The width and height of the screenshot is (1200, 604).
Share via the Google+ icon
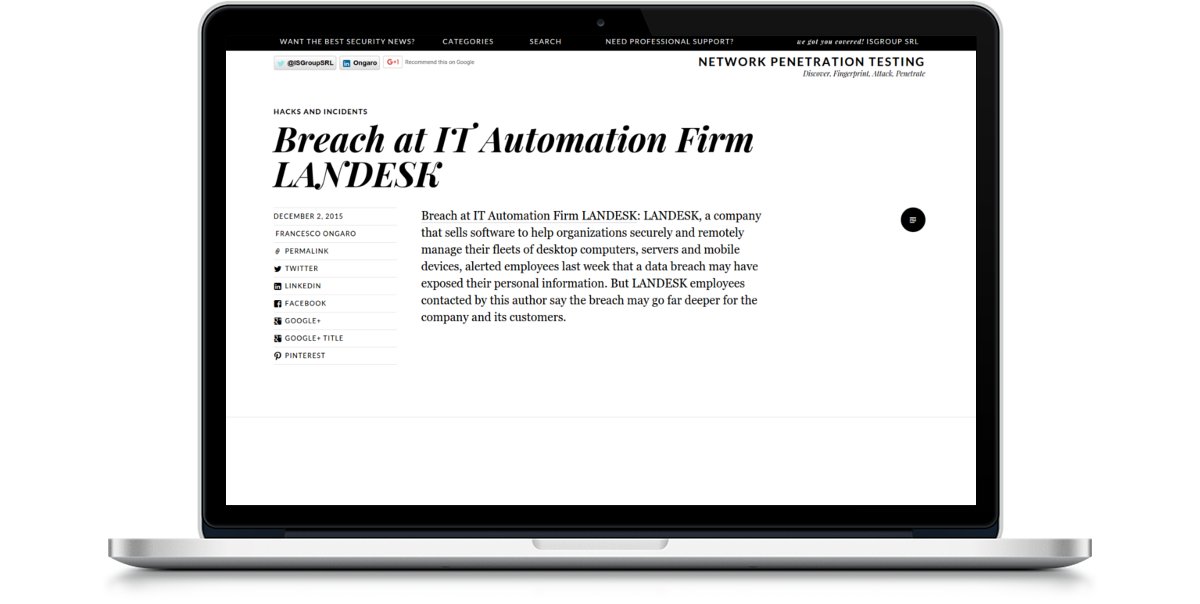coord(278,321)
